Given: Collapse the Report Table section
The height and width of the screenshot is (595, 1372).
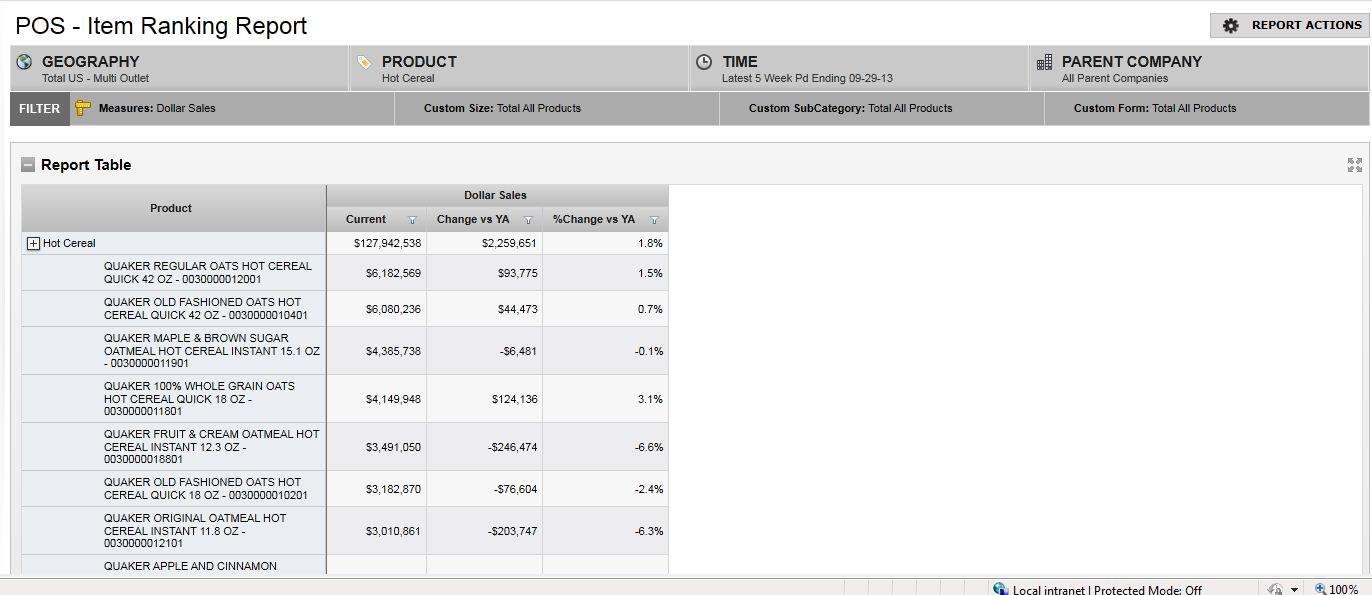Looking at the screenshot, I should tap(28, 165).
